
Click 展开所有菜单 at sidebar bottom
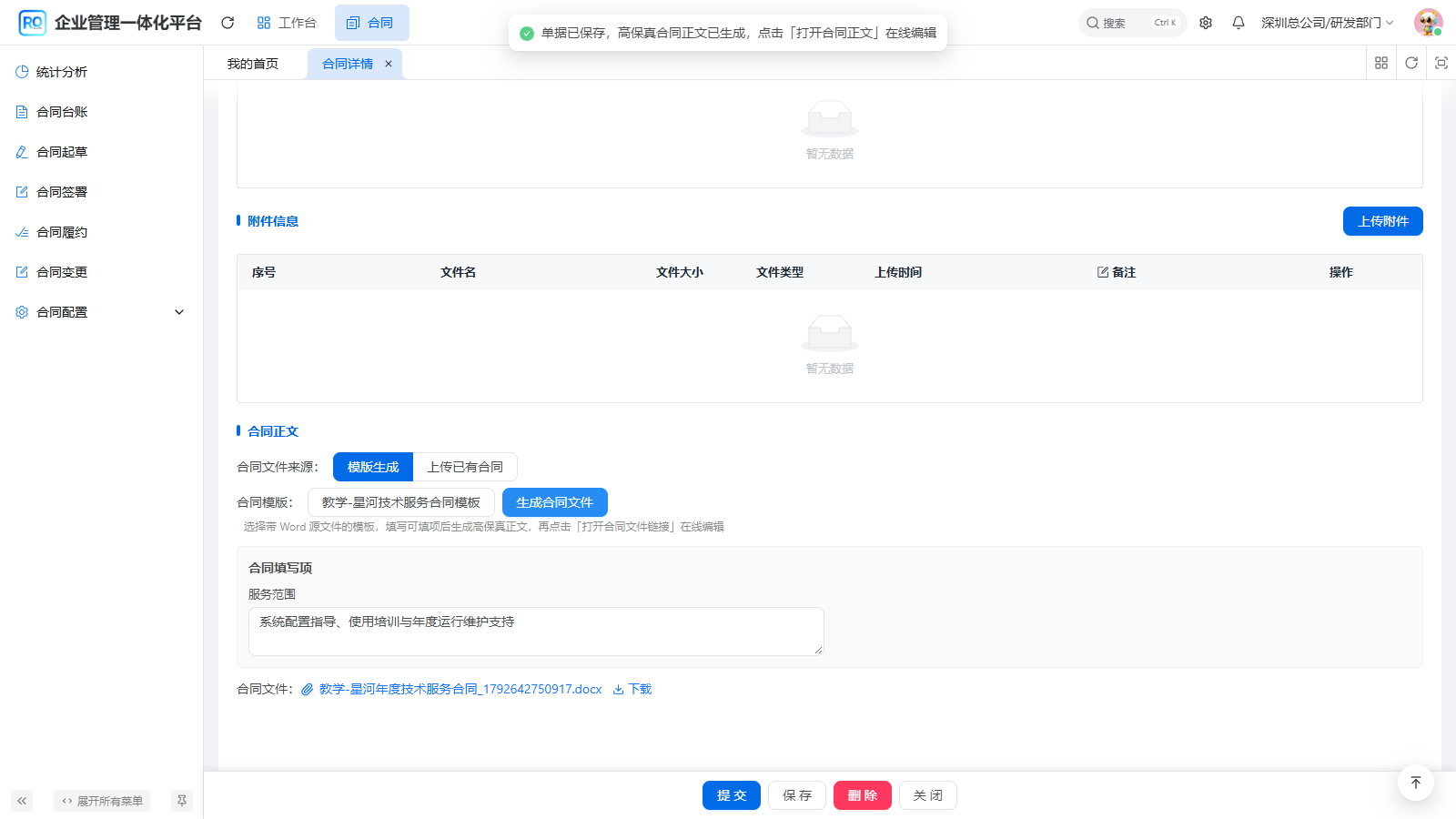(102, 801)
